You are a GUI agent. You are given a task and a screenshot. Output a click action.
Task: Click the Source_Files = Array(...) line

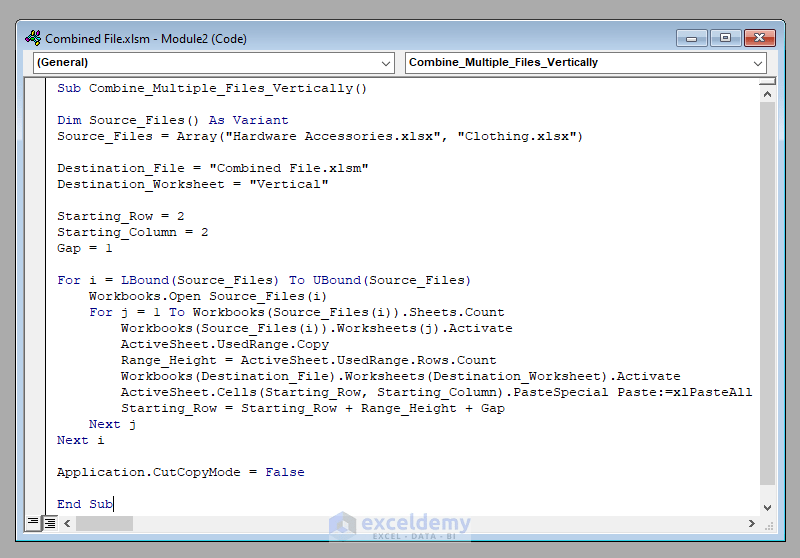click(319, 136)
